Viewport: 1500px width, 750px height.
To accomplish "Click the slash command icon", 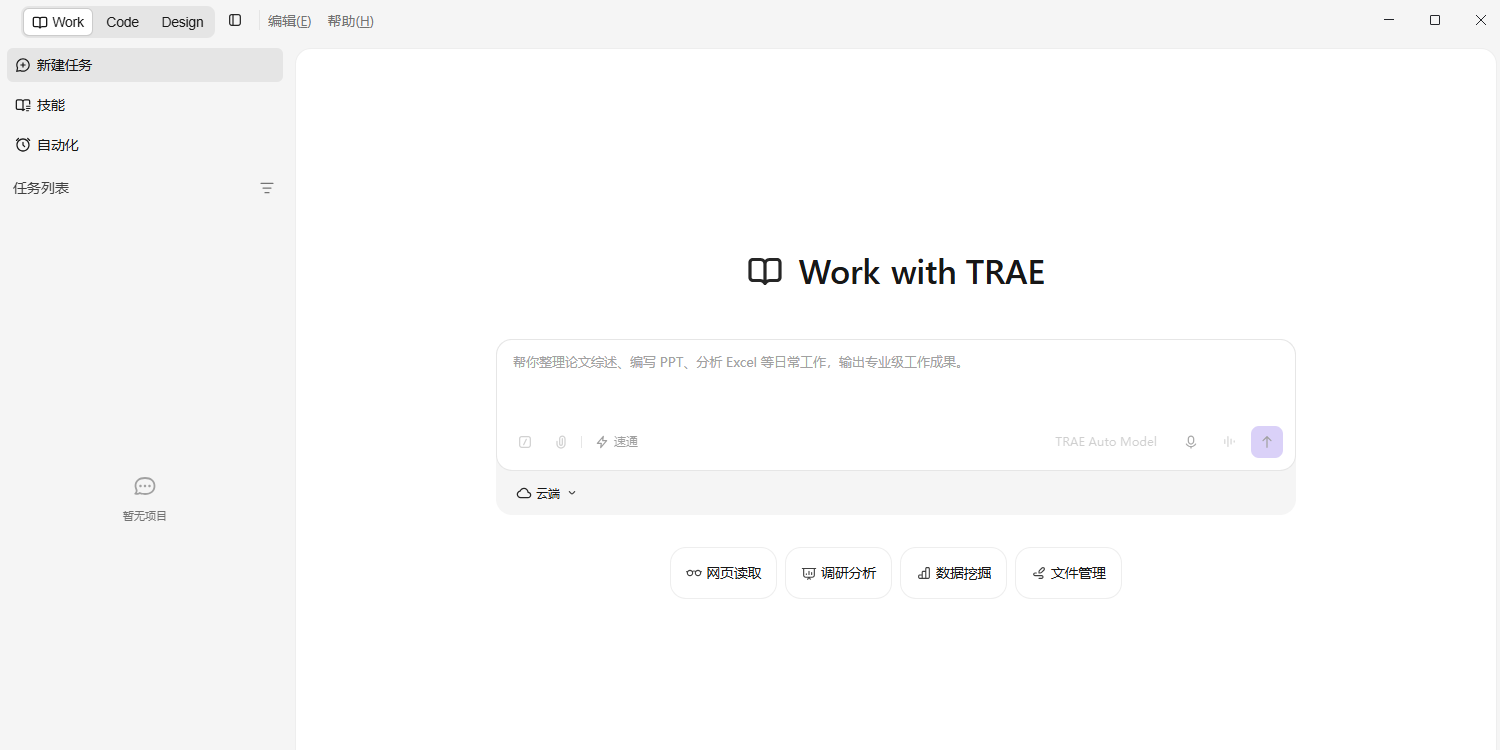I will coord(525,442).
